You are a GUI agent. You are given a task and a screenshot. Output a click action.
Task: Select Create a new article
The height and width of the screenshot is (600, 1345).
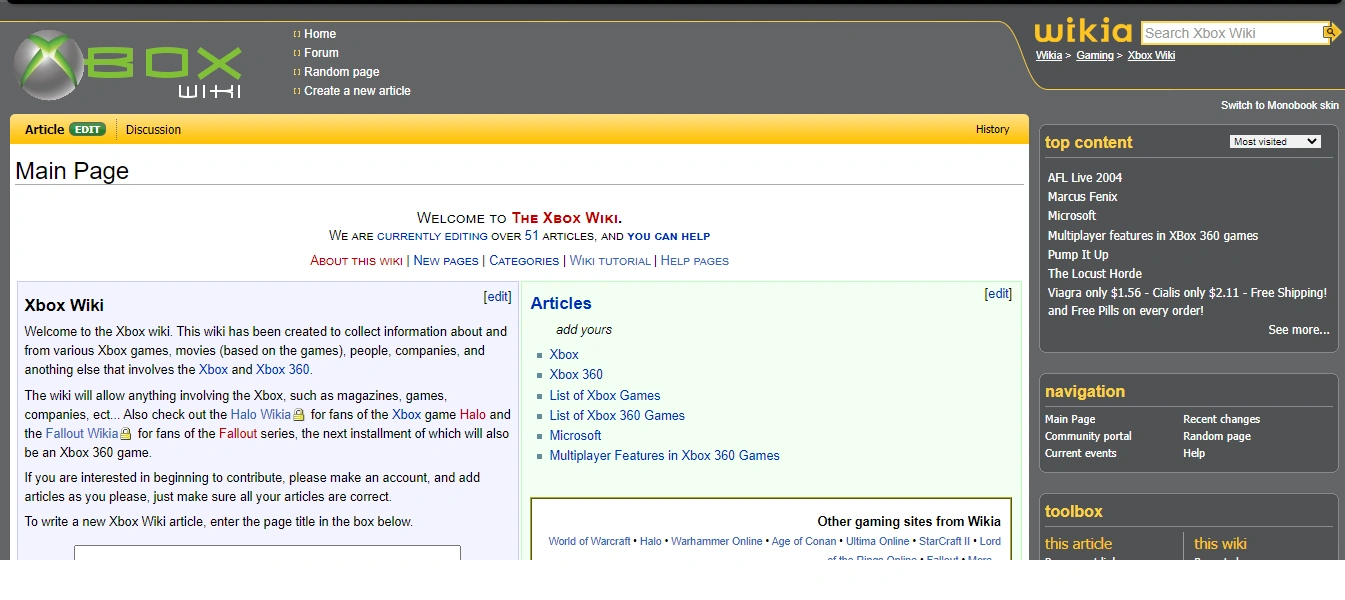click(357, 91)
